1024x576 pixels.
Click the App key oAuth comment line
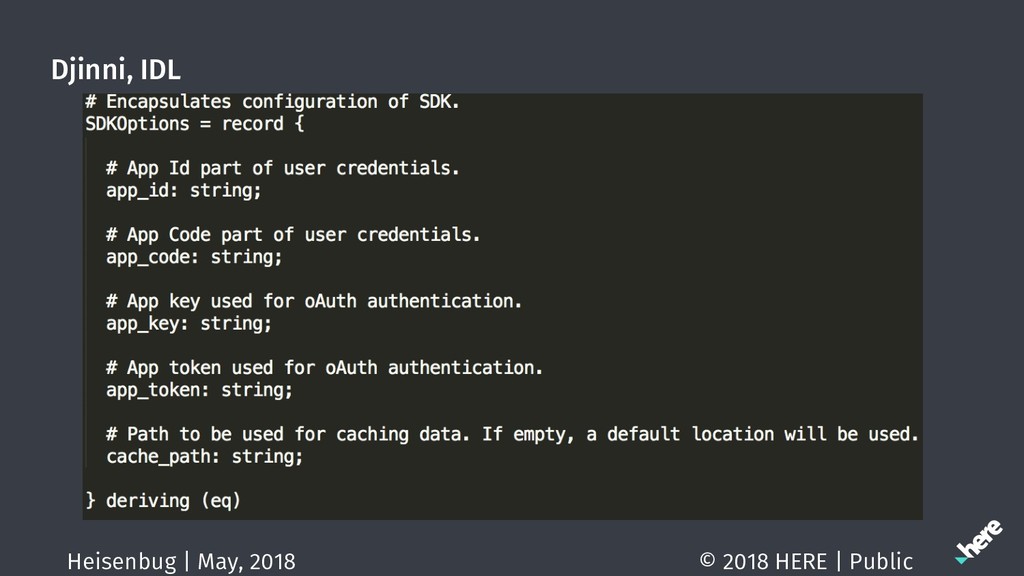(314, 302)
